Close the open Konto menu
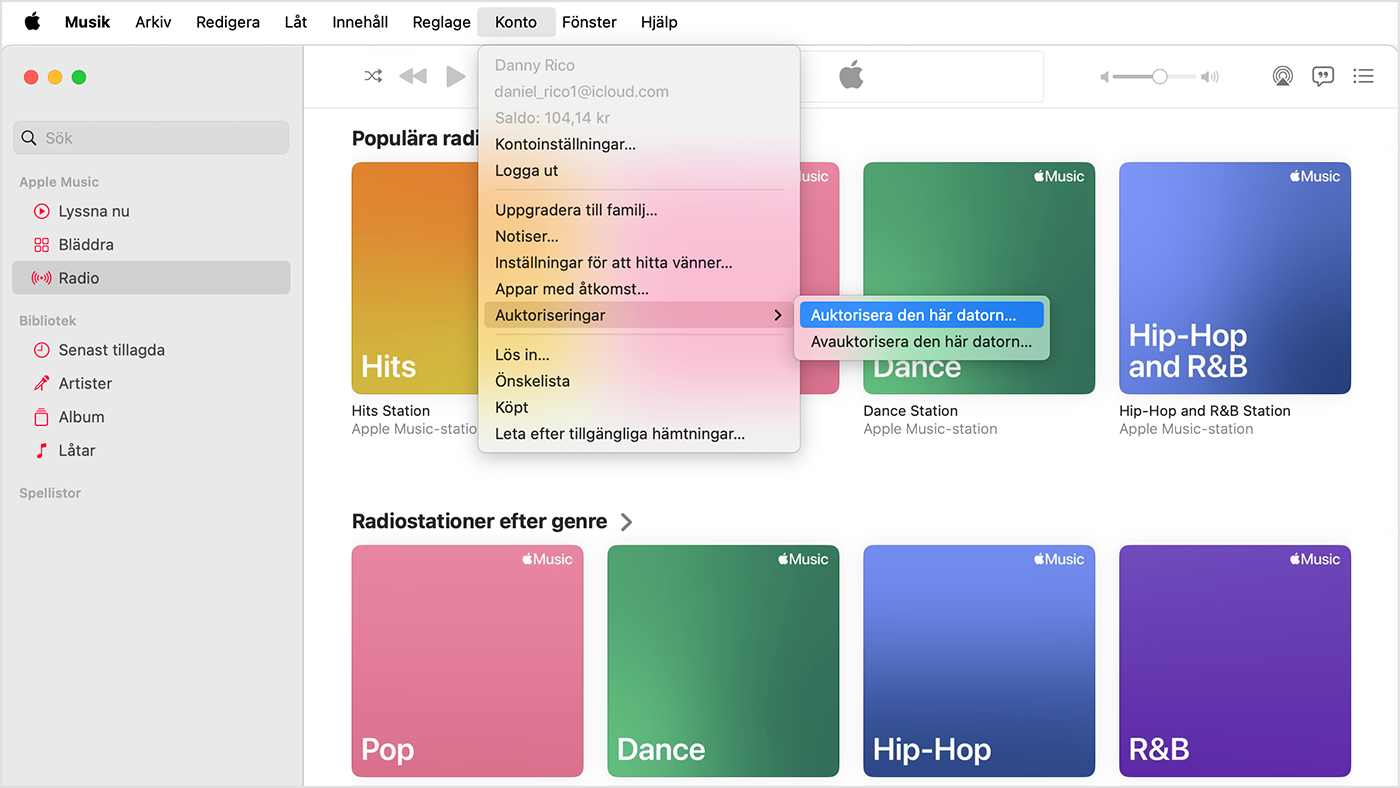The height and width of the screenshot is (788, 1400). pyautogui.click(x=516, y=22)
